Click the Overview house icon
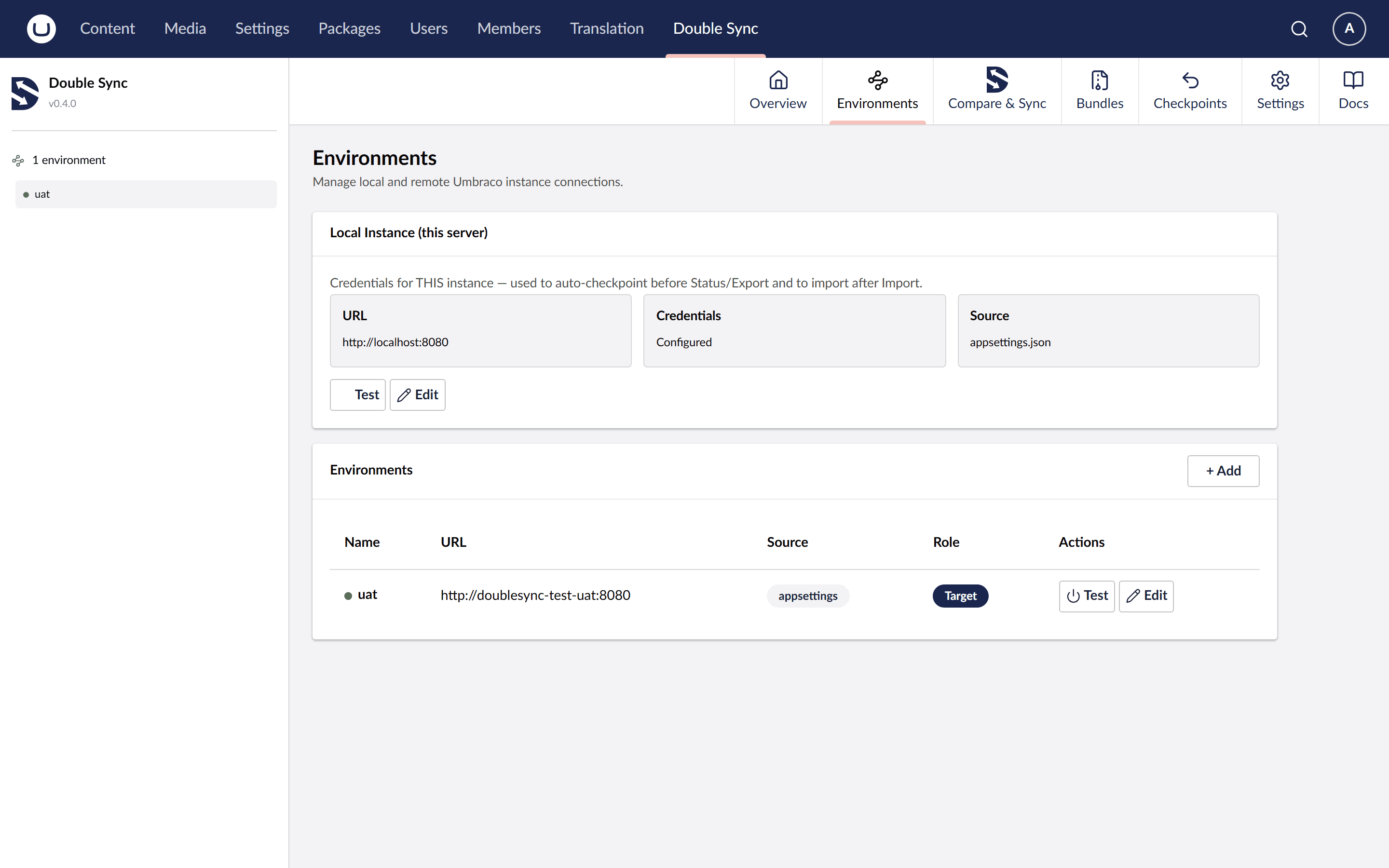 [778, 81]
